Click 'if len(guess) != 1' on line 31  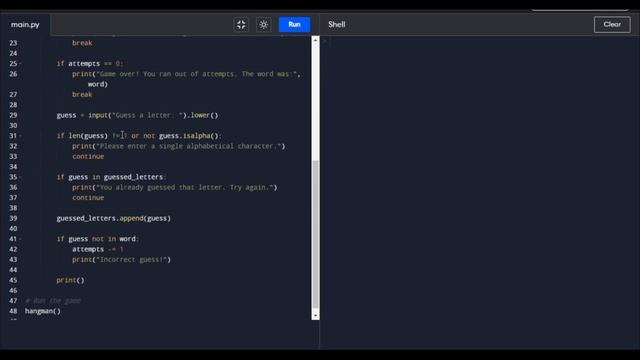click(x=92, y=136)
